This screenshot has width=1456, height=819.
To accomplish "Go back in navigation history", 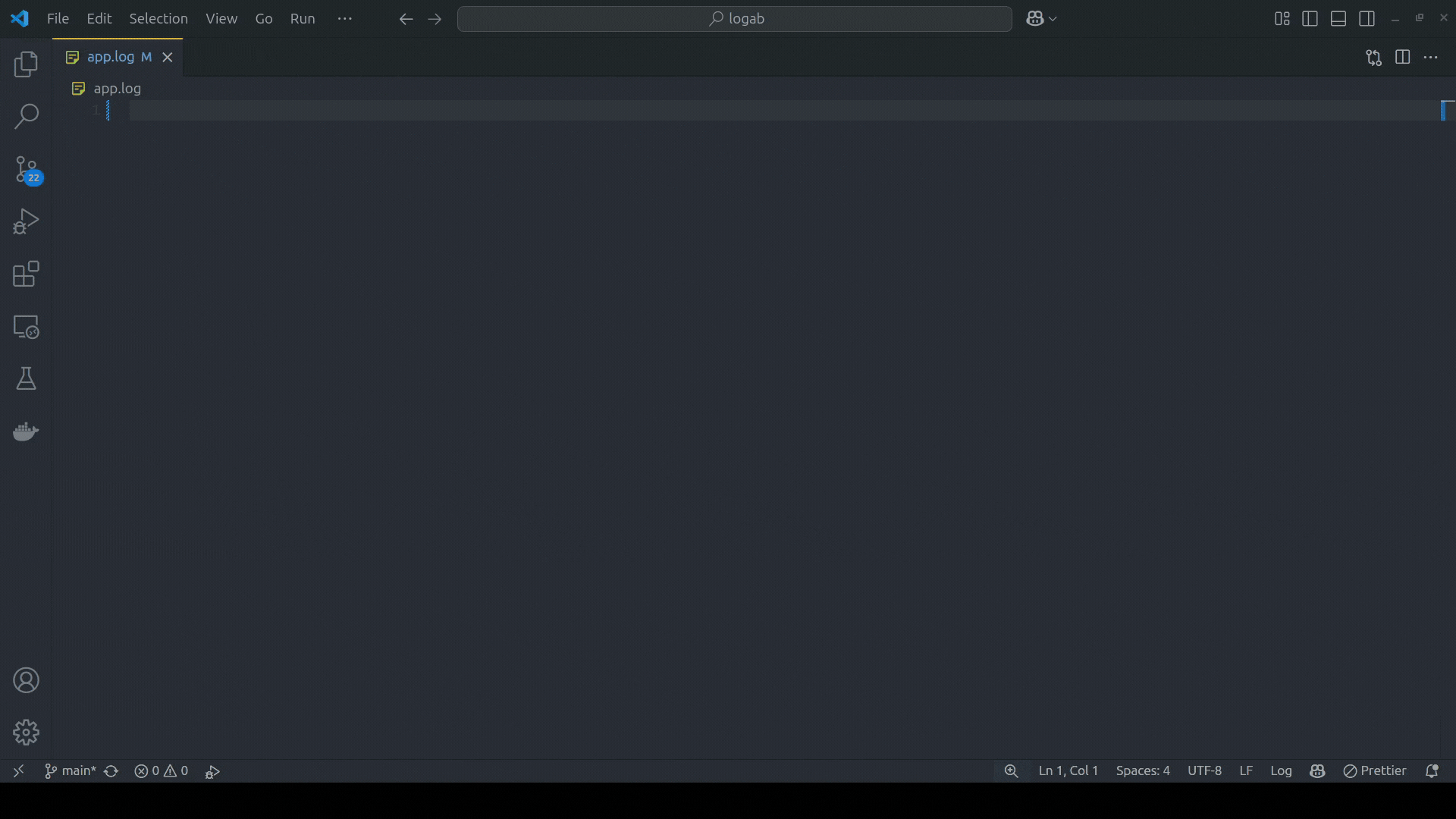I will [406, 19].
